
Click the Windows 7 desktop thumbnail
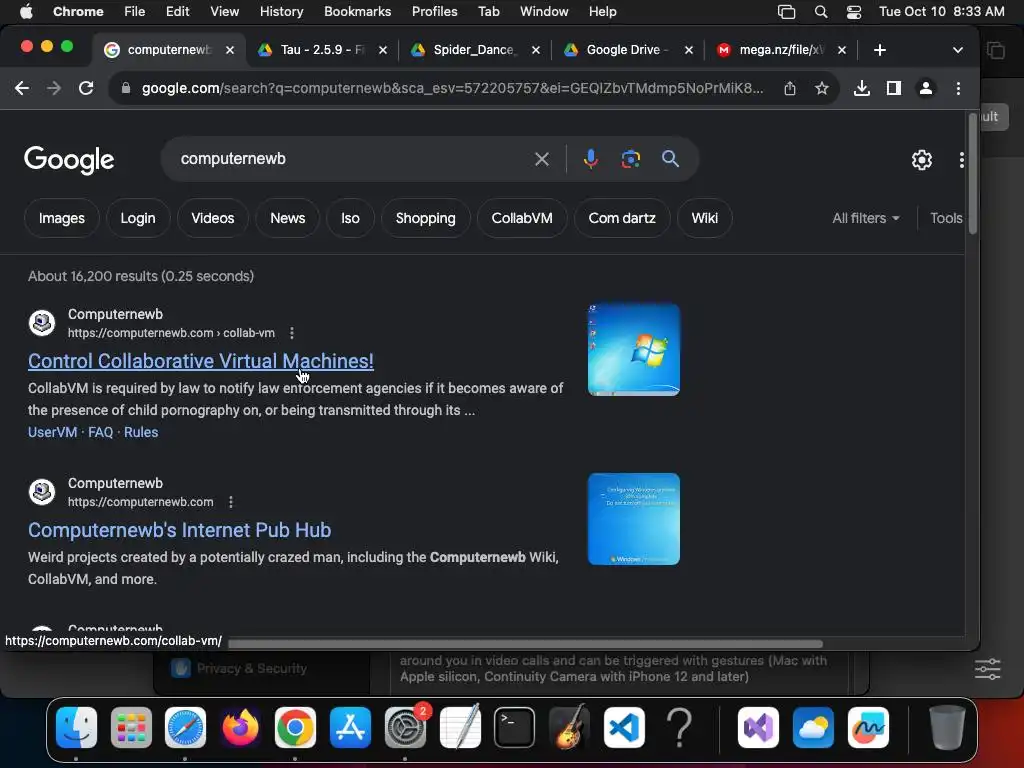coord(633,350)
